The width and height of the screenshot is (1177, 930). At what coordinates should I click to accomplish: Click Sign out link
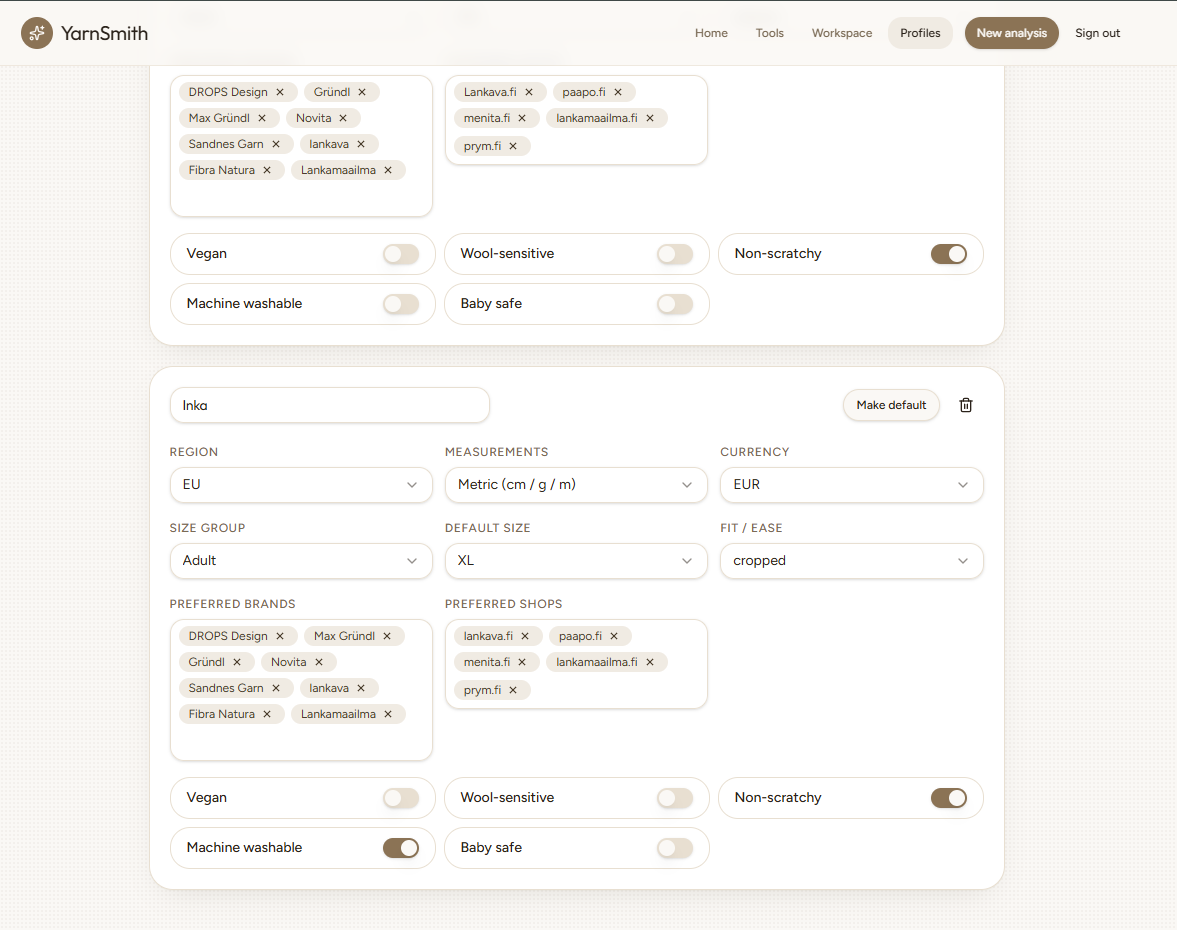(1097, 33)
